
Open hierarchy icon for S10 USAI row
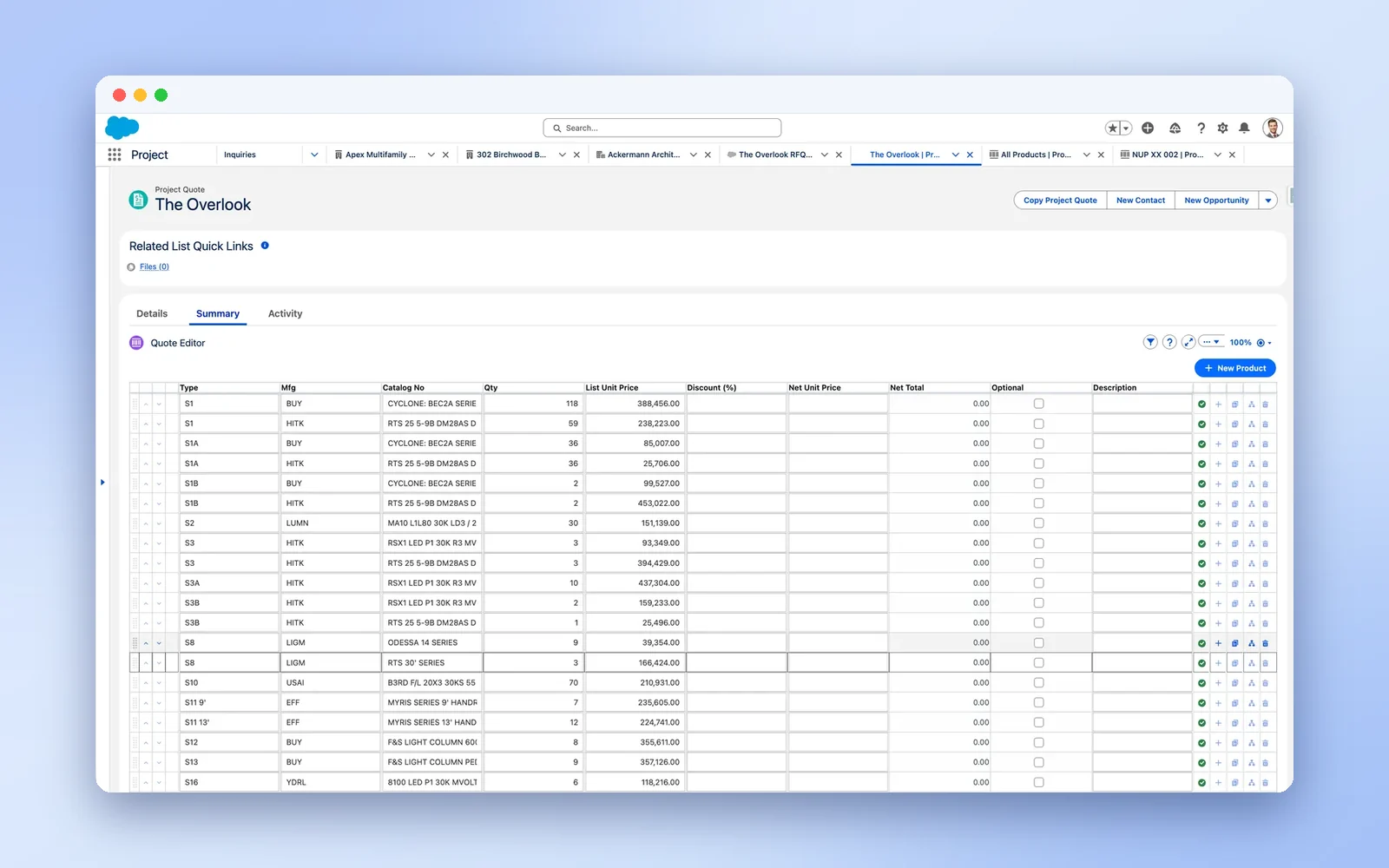click(x=1251, y=683)
